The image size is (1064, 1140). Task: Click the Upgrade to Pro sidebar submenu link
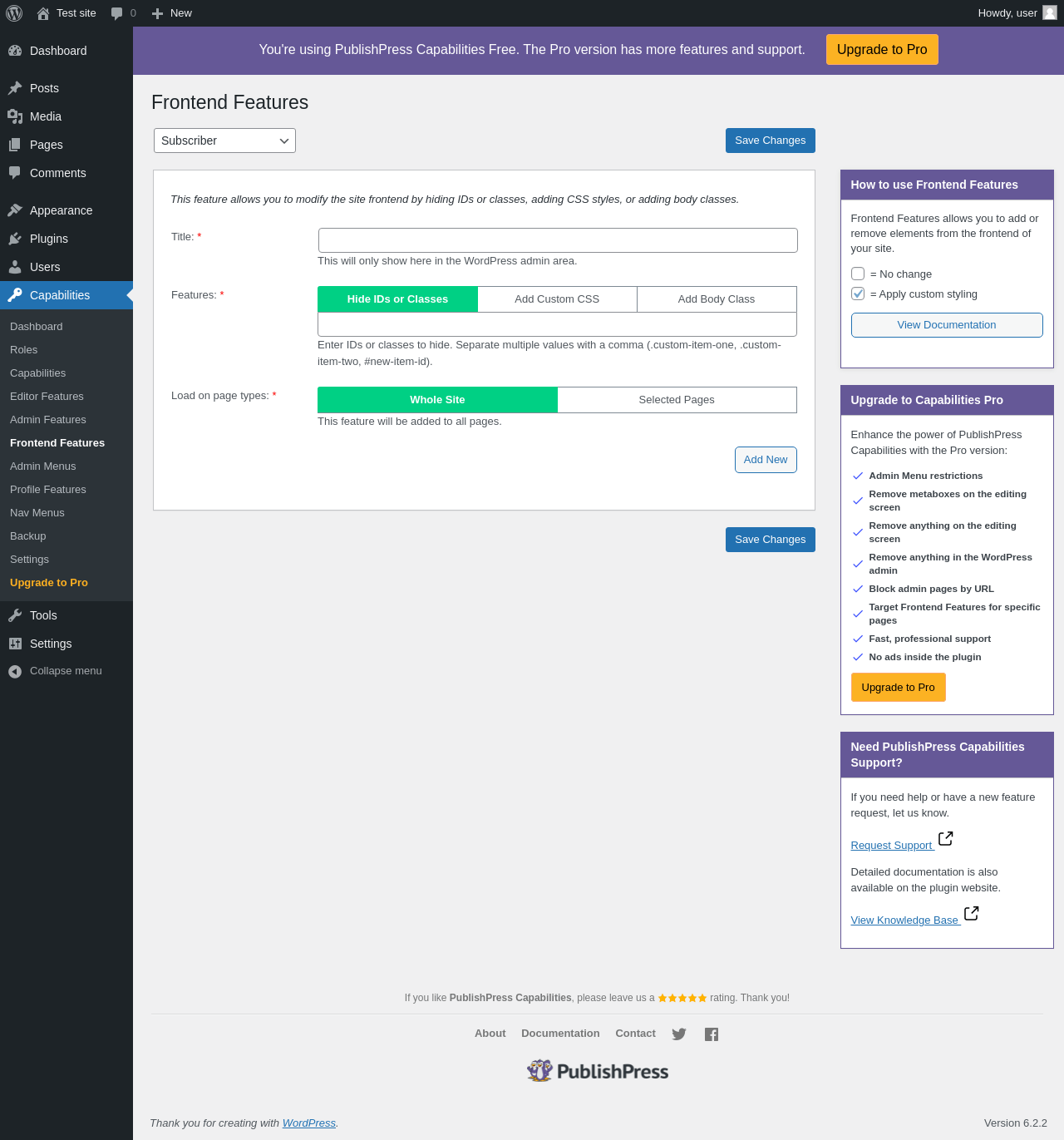click(x=49, y=583)
